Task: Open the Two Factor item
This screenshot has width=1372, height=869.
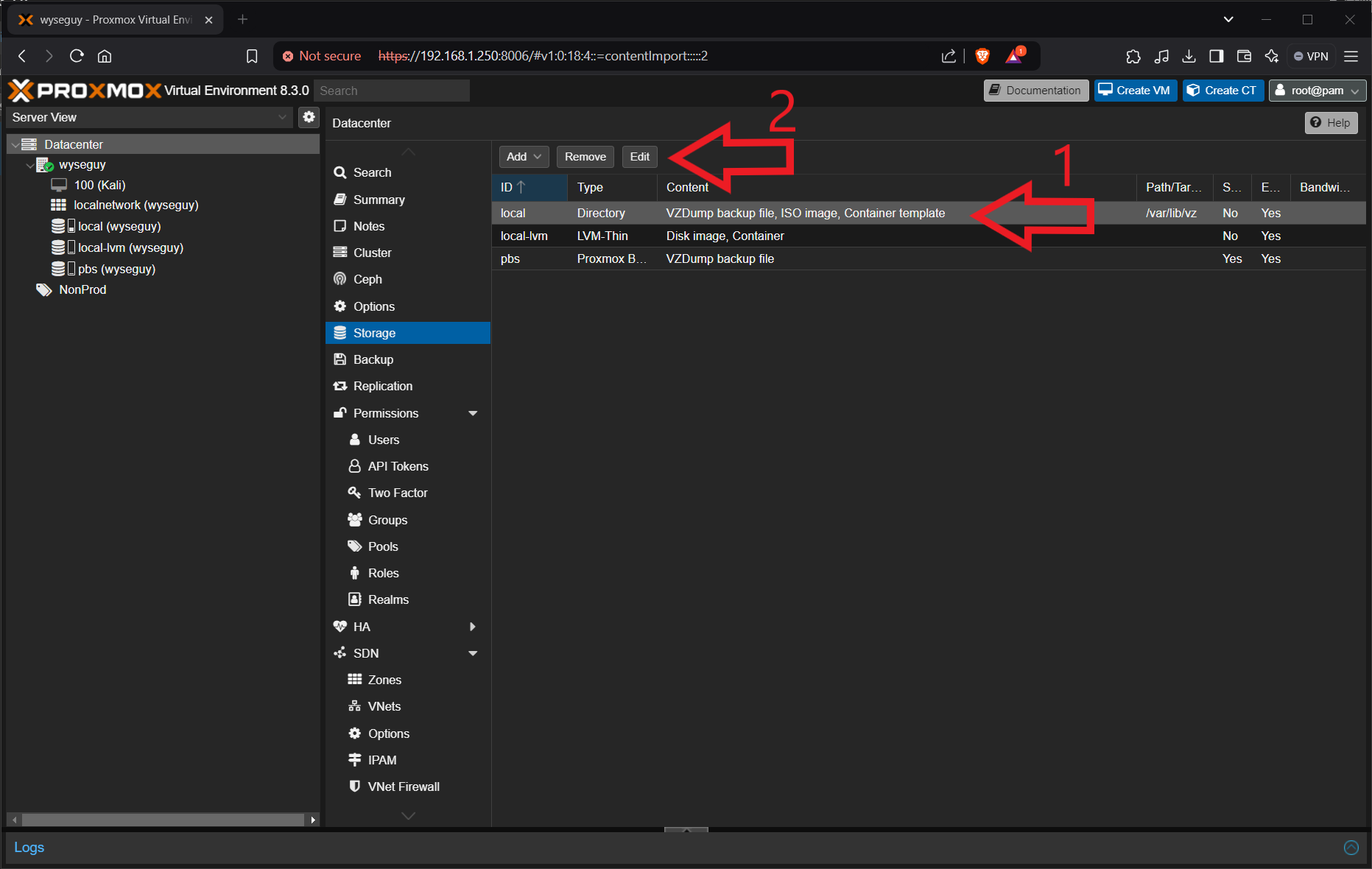Action: click(408, 493)
